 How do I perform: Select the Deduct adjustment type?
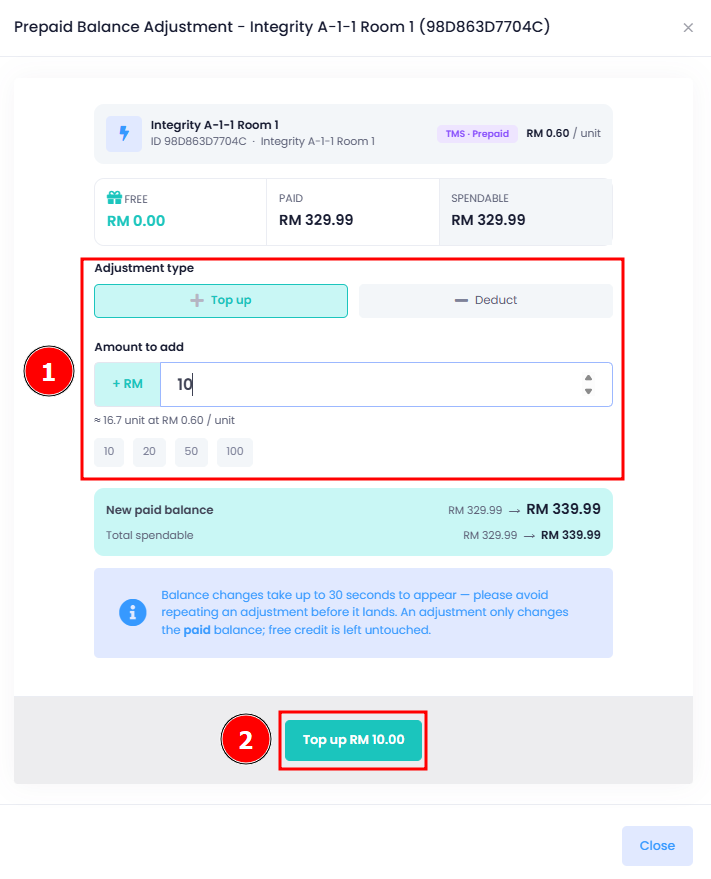486,301
